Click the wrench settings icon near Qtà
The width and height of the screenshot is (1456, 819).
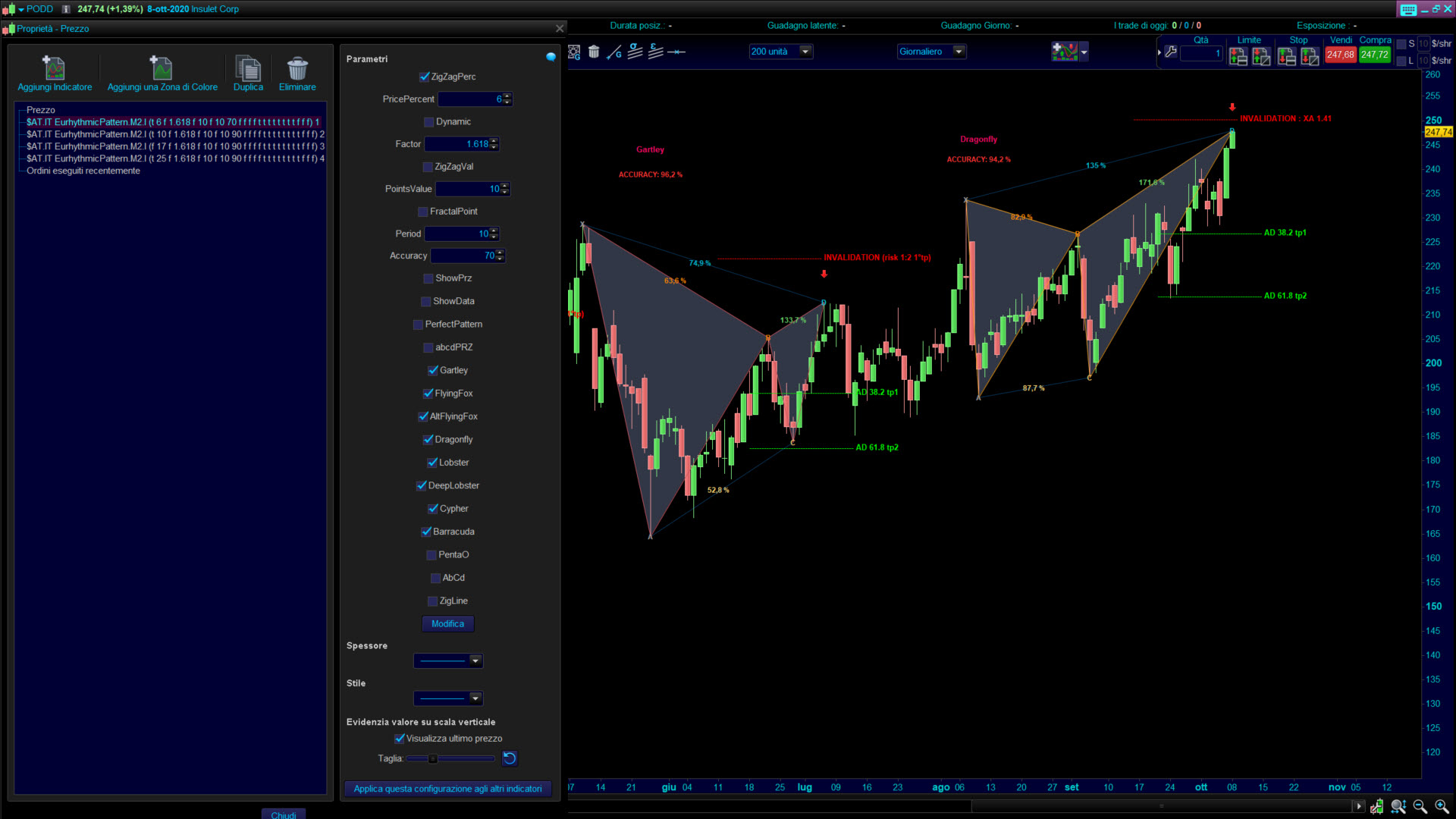[1171, 52]
